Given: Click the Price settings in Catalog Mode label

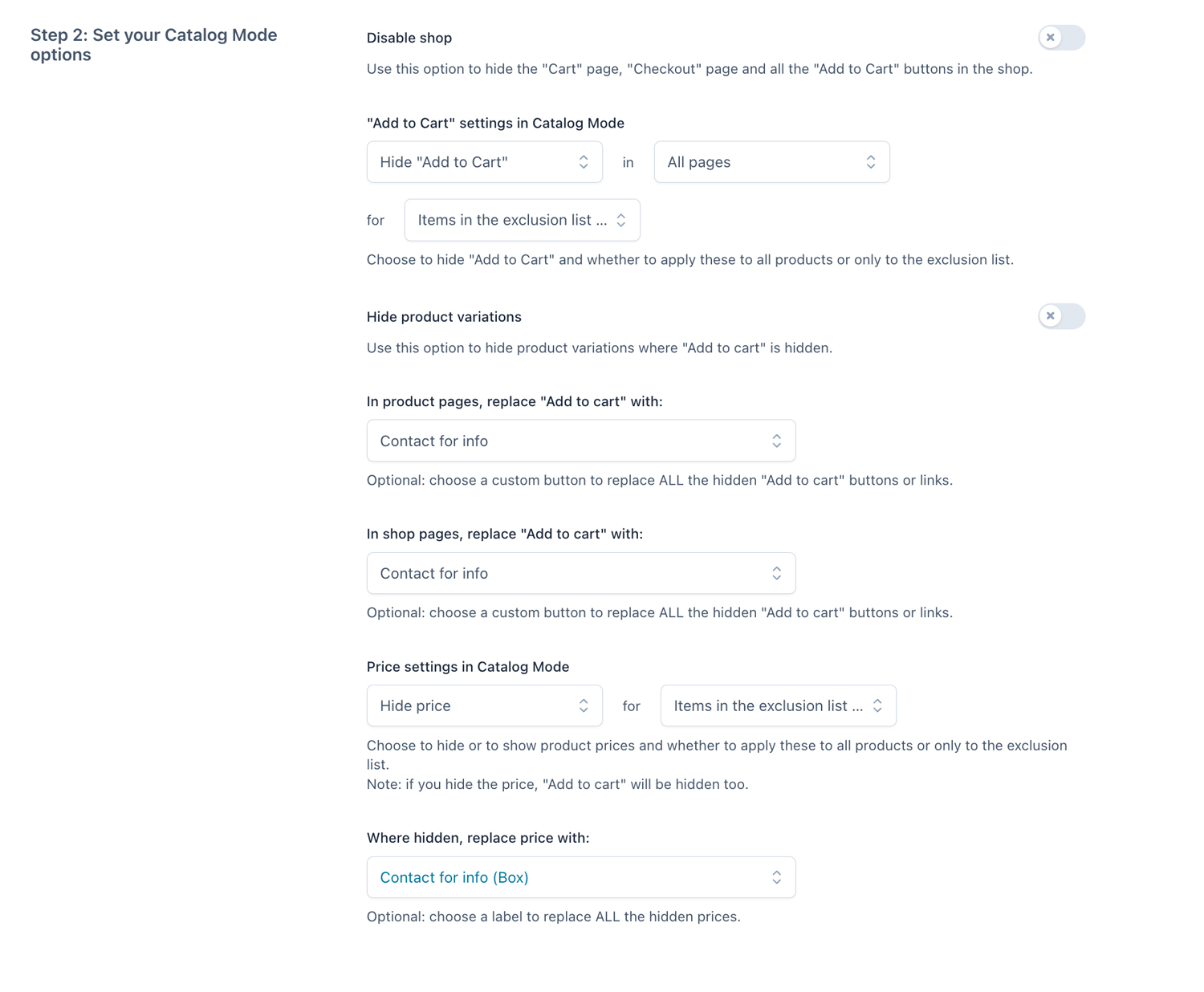Looking at the screenshot, I should 467,667.
